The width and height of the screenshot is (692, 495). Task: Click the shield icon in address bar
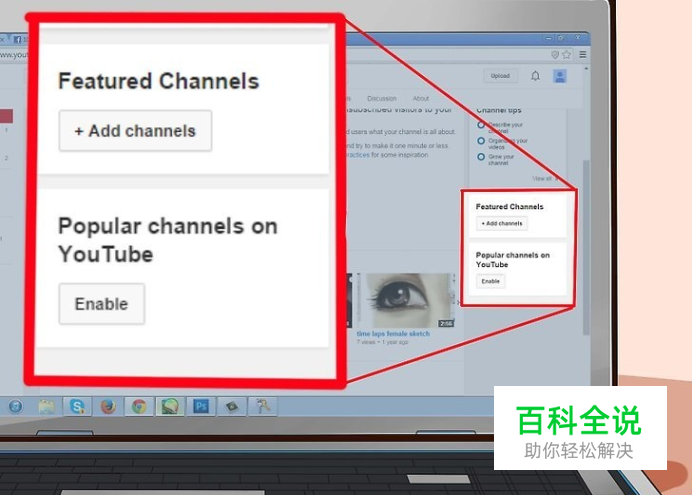coord(555,55)
